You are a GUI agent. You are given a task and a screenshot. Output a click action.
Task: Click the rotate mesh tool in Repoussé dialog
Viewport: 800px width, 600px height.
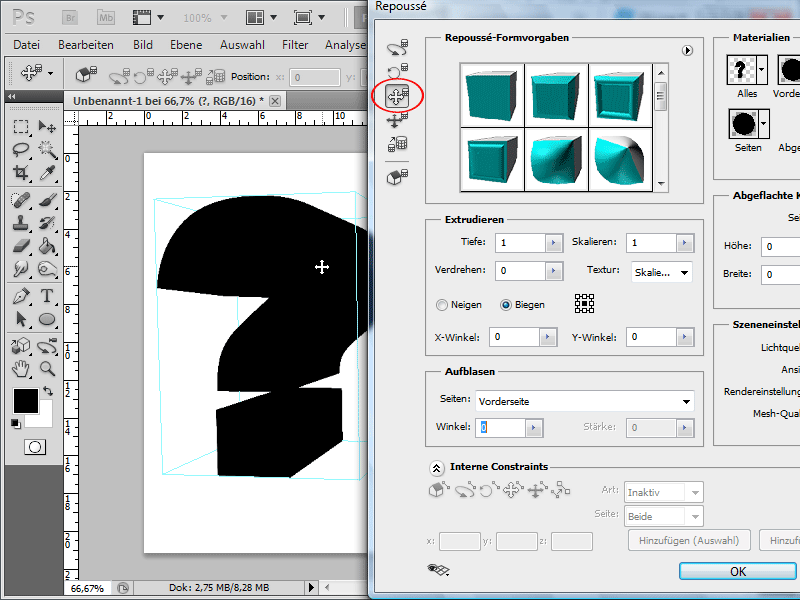[x=397, y=47]
